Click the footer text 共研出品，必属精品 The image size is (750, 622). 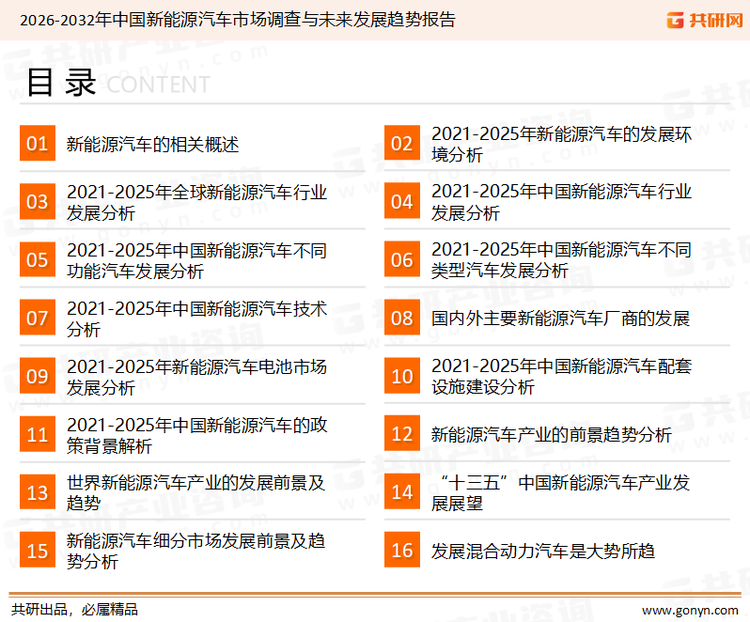75,609
